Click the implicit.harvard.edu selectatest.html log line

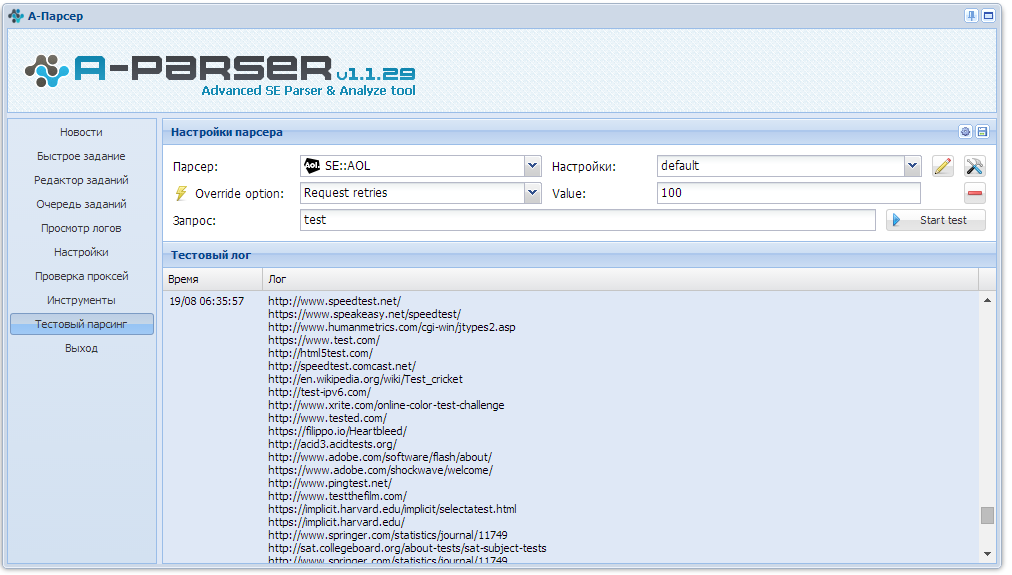click(x=392, y=509)
